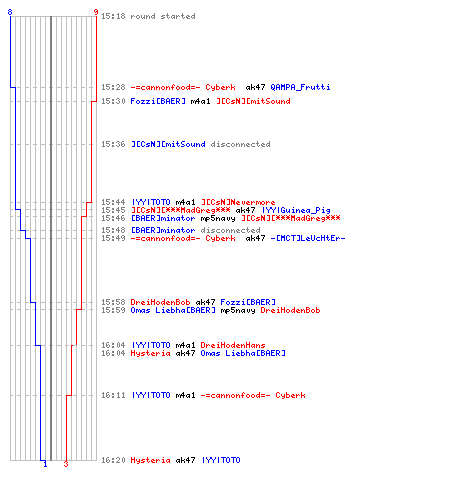Image resolution: width=450 pixels, height=500 pixels.
Task: Click the red starting count 9
Action: pos(96,12)
